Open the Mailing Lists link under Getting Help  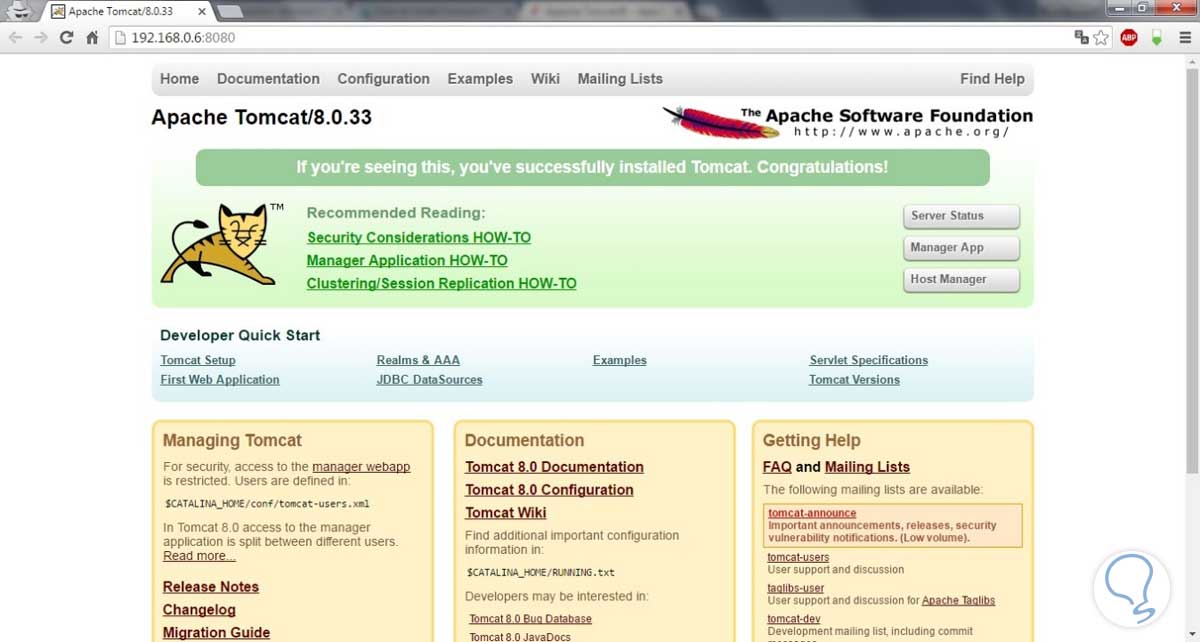tap(867, 467)
